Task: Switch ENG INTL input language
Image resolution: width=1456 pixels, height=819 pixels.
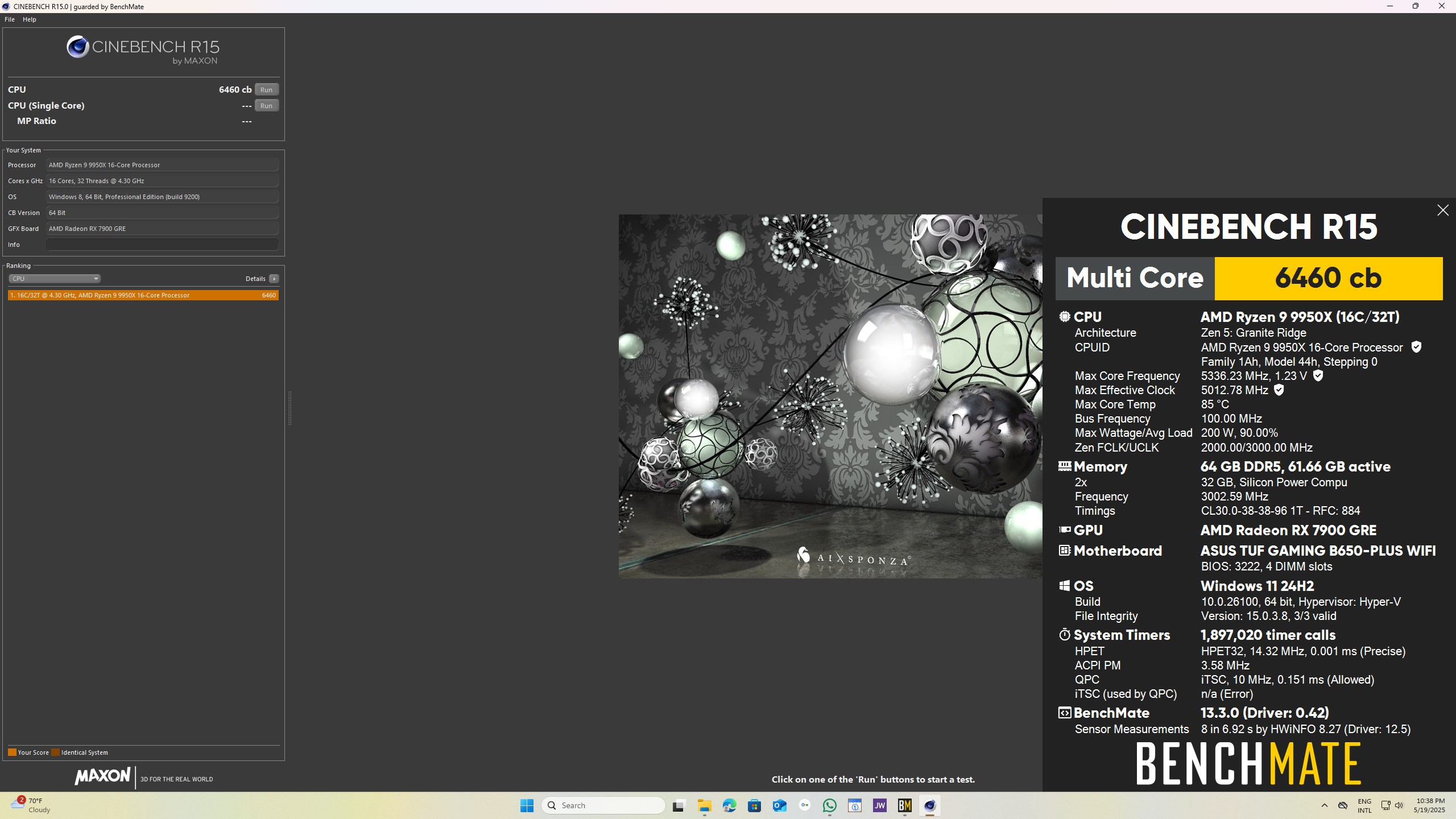Action: (x=1364, y=805)
